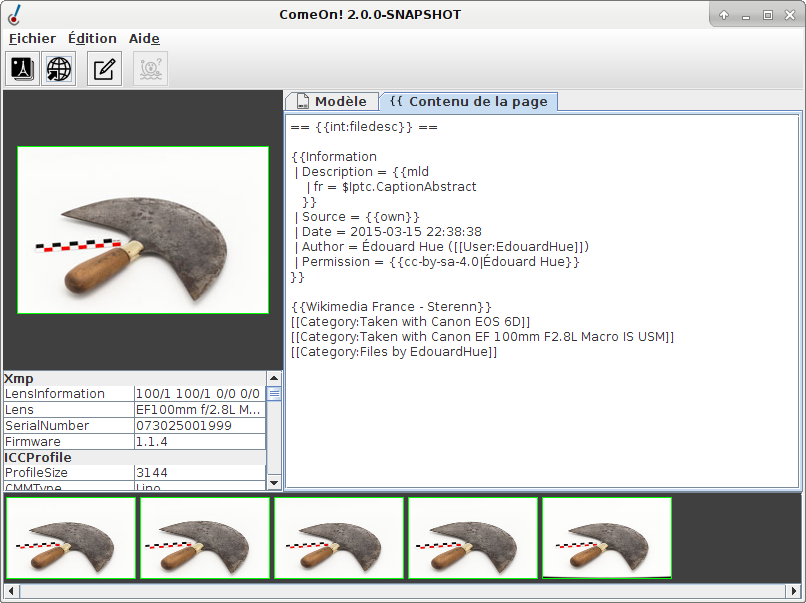
Task: Select the ProfileSize metadata row label
Action: (69, 472)
